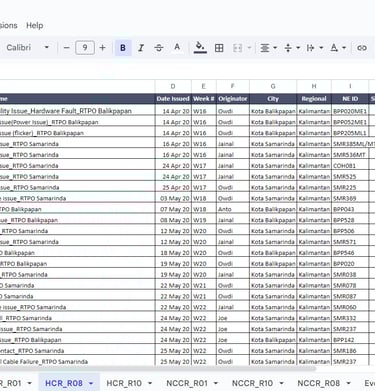Select column H header
This screenshot has height=391, width=375.
click(x=314, y=86)
